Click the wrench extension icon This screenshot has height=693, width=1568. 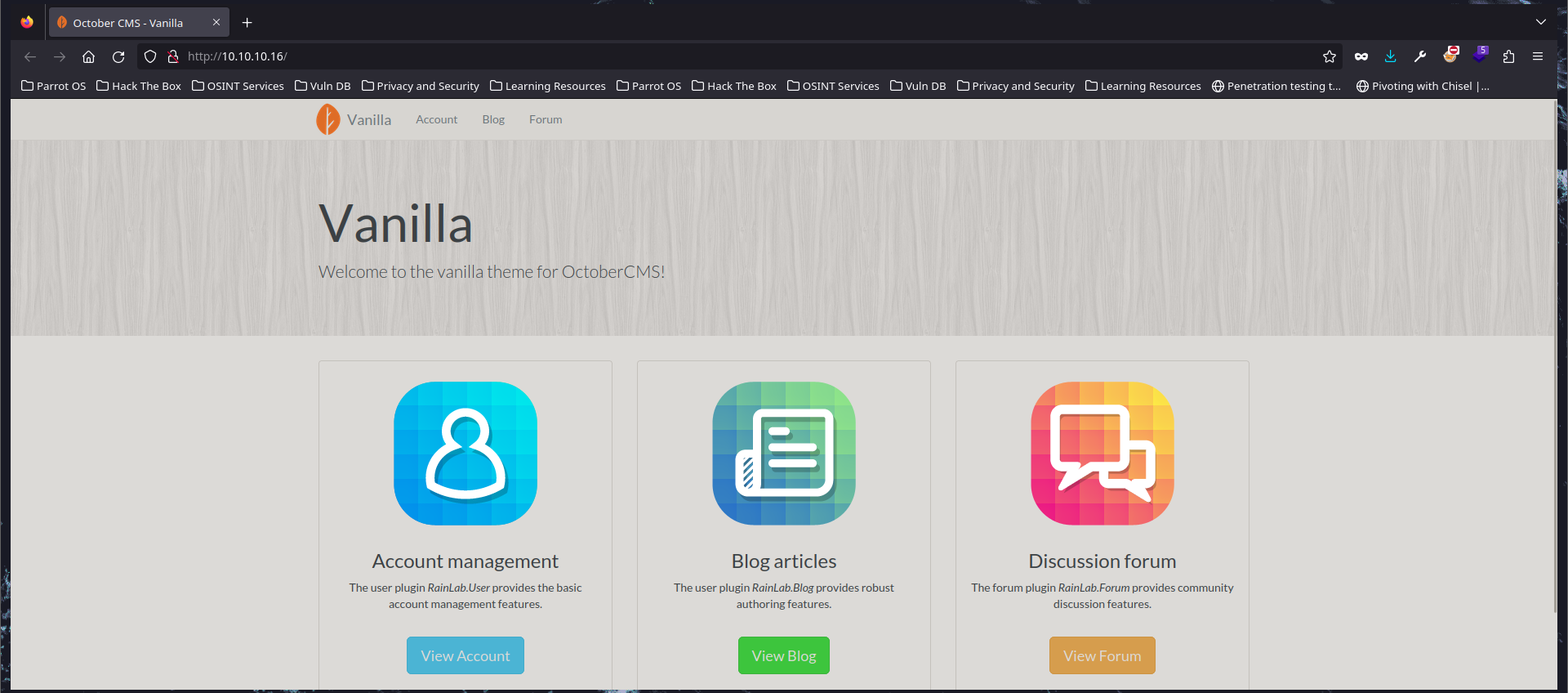pos(1420,56)
